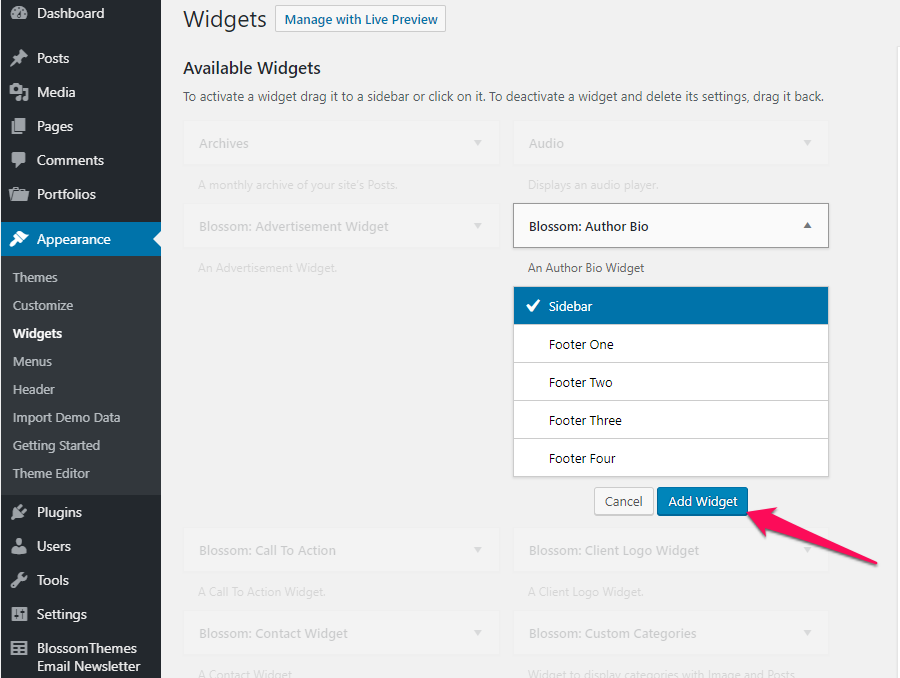Open the Plugins menu

(x=60, y=512)
